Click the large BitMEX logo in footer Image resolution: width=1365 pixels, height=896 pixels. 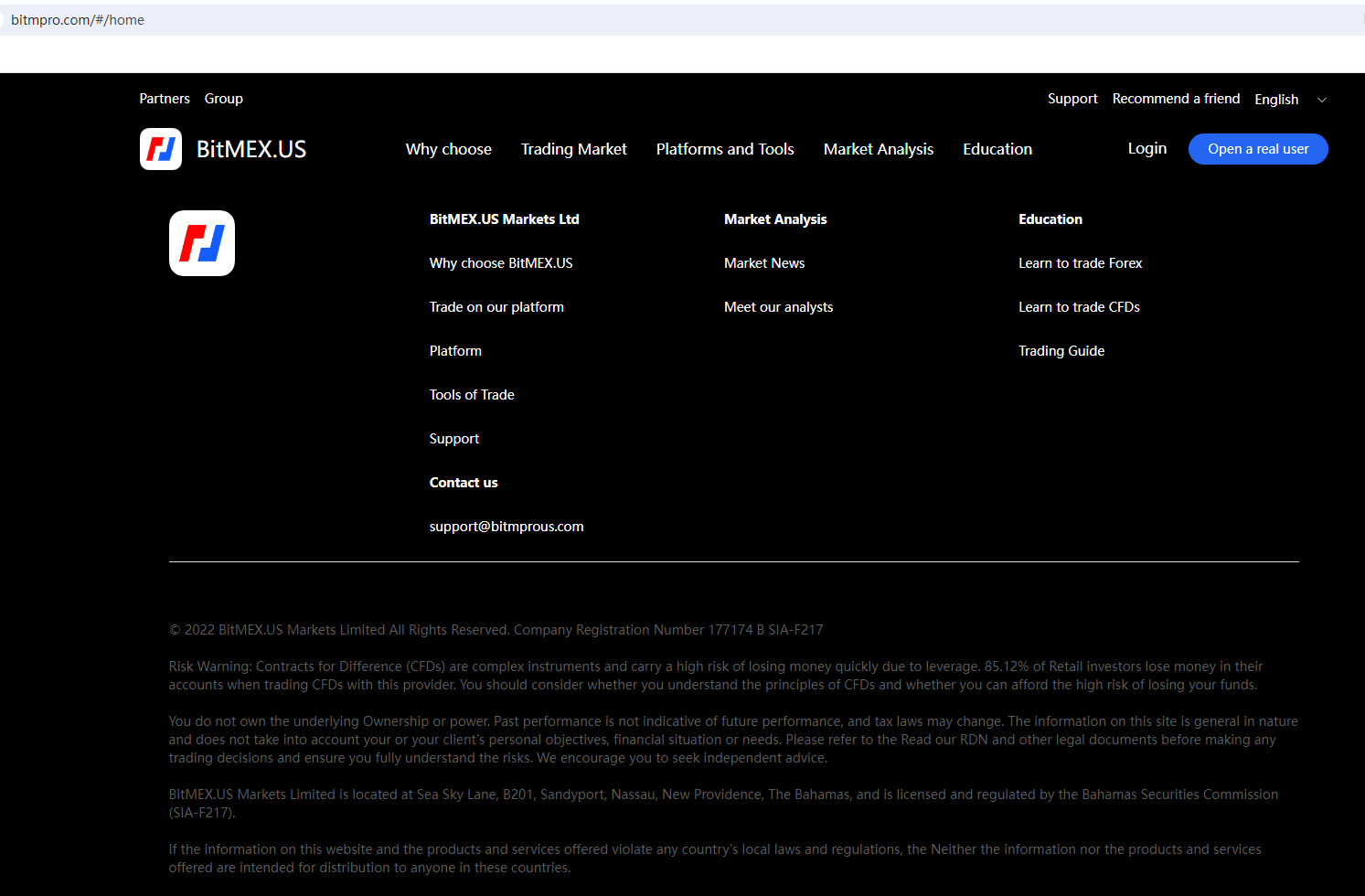[x=202, y=243]
